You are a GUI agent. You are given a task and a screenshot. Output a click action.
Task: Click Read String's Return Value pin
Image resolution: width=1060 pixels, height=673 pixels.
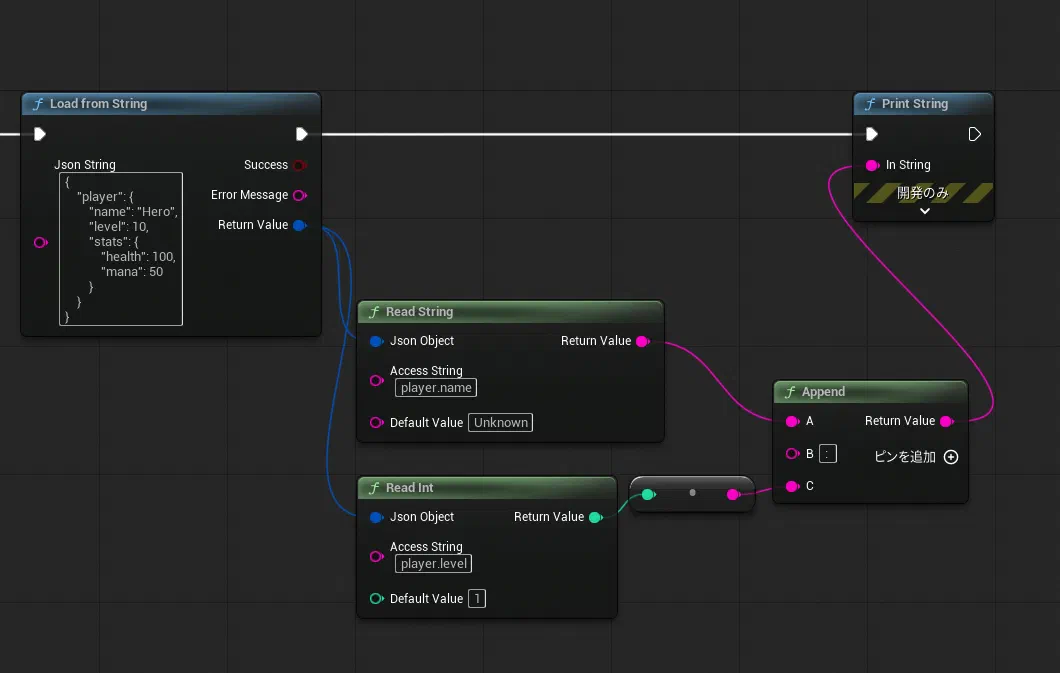(x=643, y=341)
